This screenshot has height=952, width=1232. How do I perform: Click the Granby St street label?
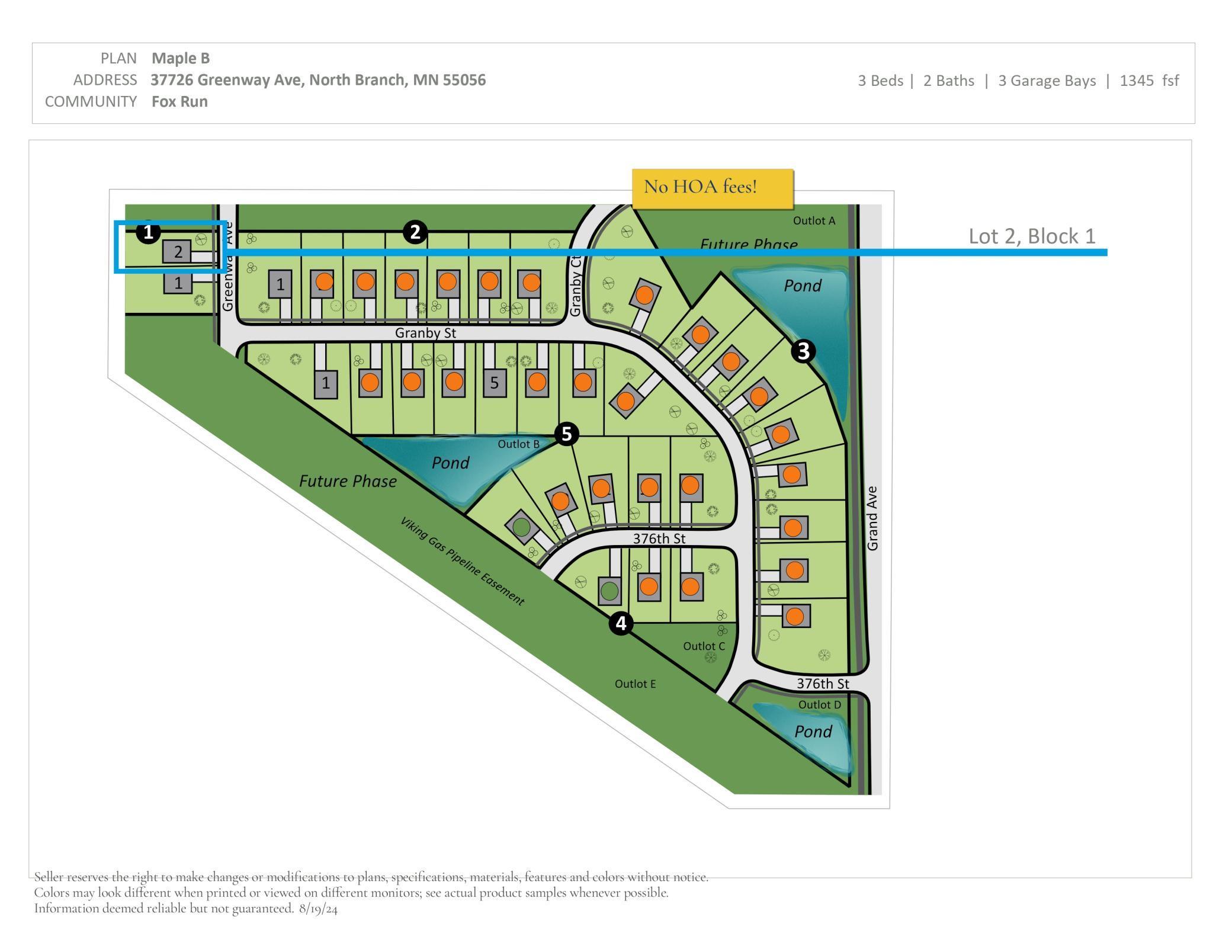click(425, 333)
